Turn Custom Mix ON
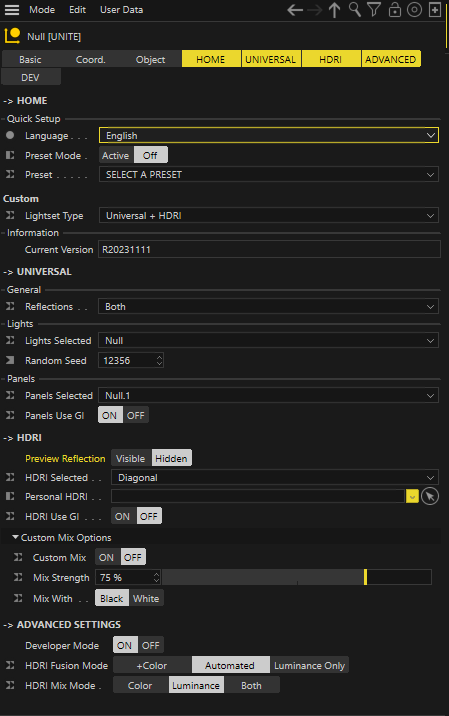 [x=106, y=557]
